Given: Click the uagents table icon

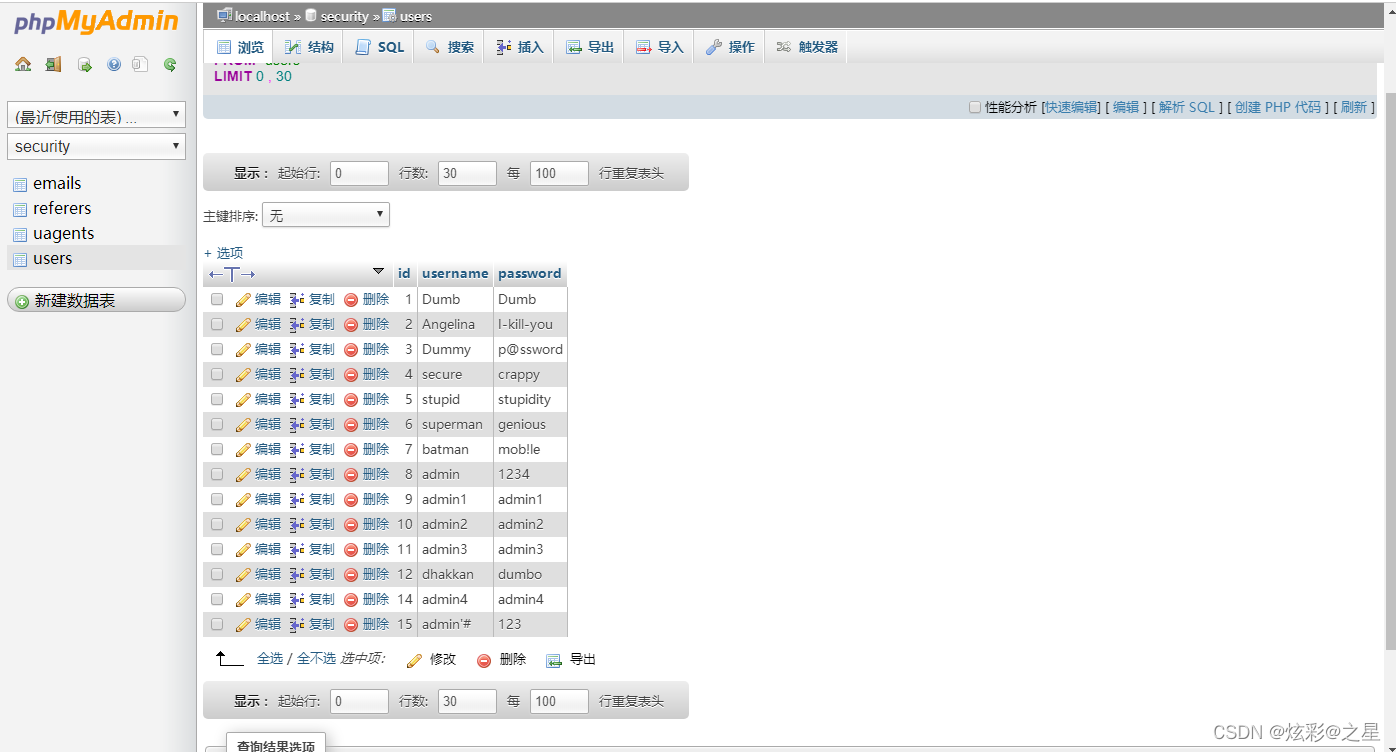Looking at the screenshot, I should pyautogui.click(x=20, y=234).
